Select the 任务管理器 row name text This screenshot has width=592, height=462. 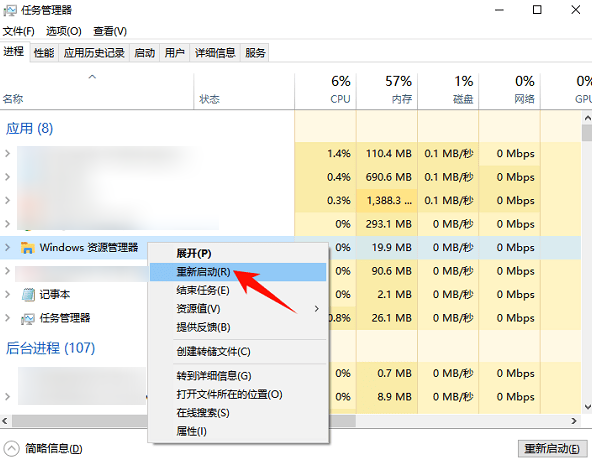65,318
